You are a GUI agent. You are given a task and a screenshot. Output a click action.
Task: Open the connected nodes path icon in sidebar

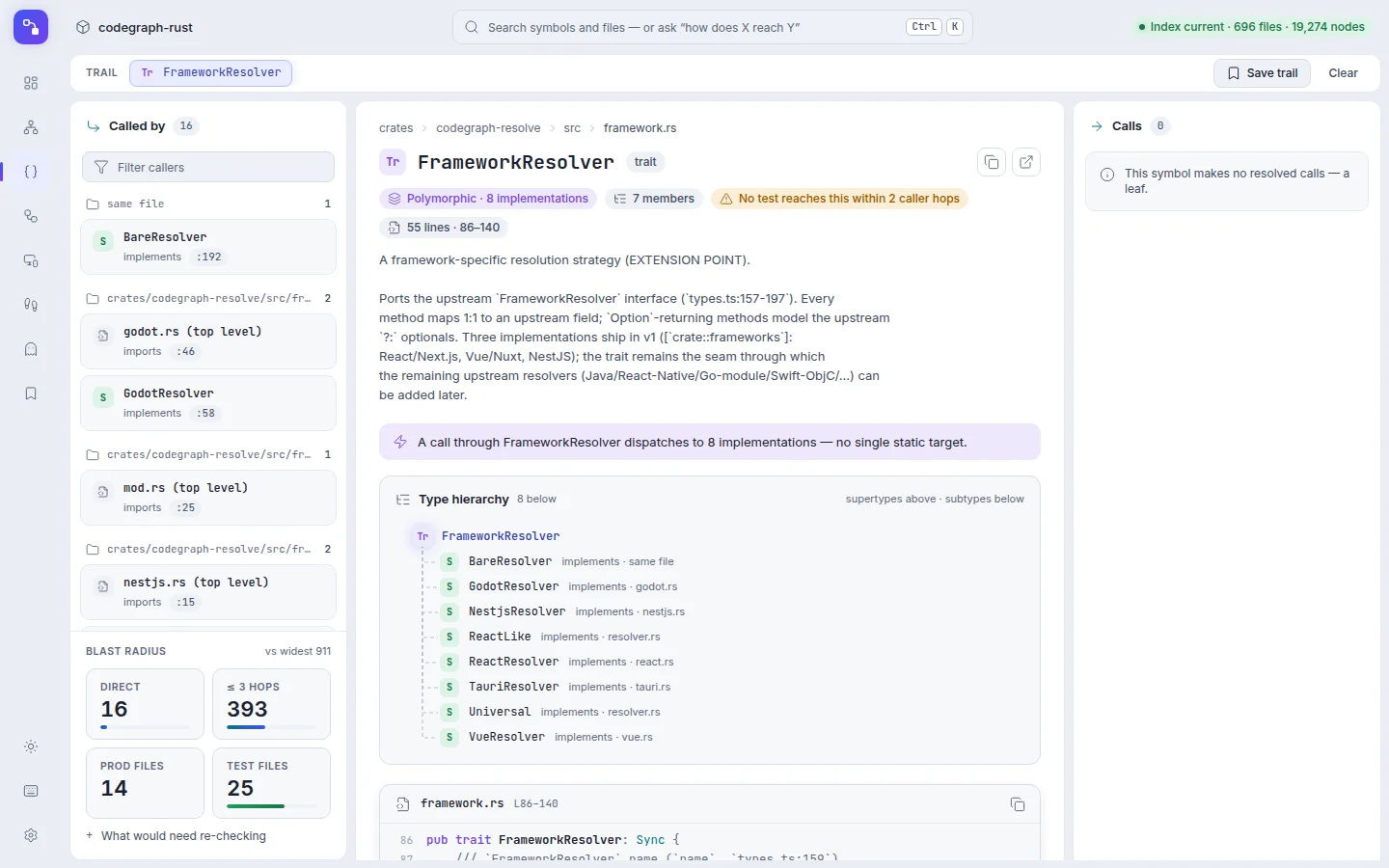[31, 216]
